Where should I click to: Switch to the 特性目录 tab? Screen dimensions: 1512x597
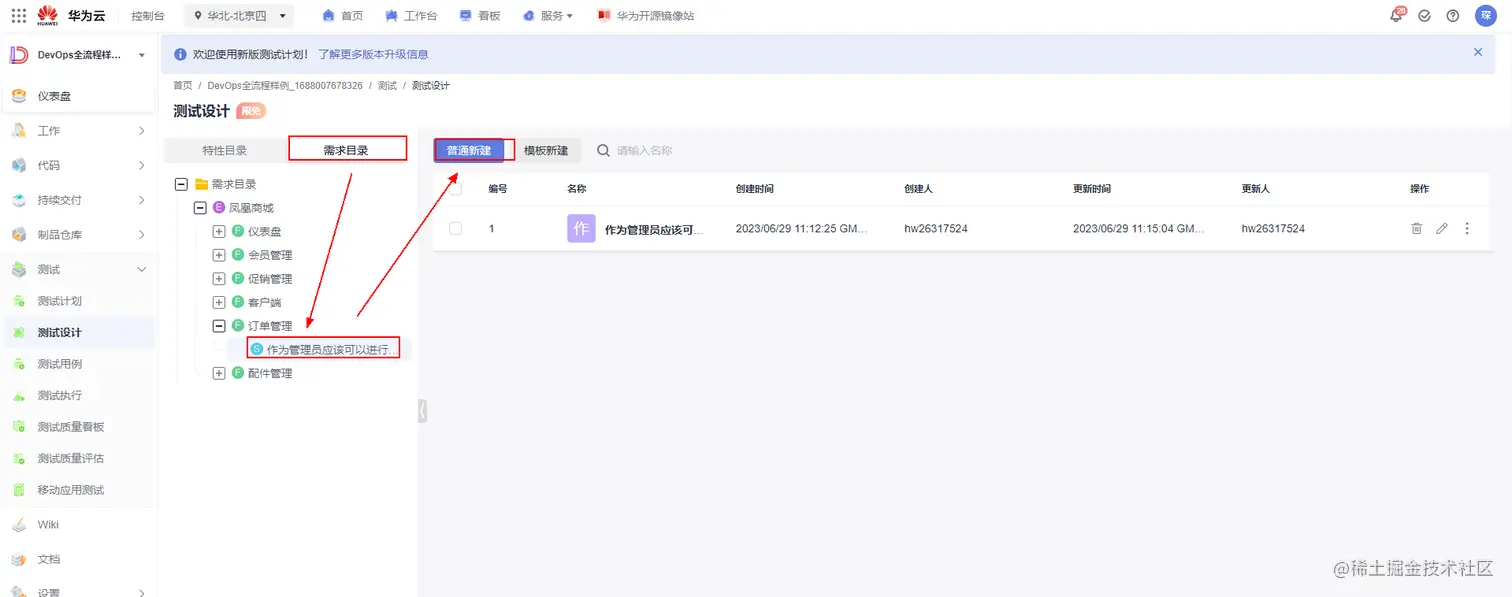[x=225, y=150]
